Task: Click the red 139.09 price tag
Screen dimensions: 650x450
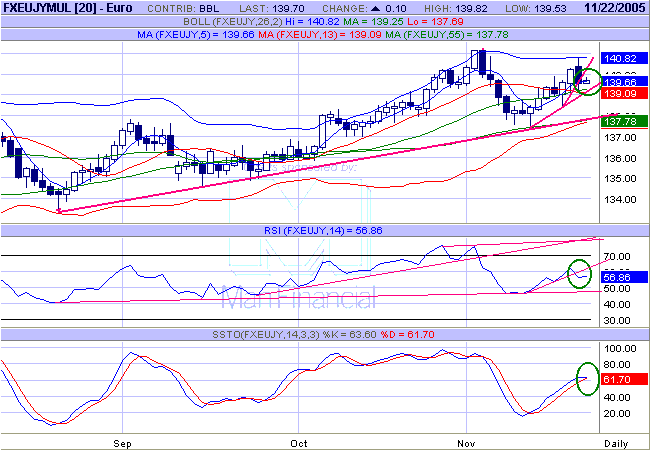Action: (x=624, y=93)
